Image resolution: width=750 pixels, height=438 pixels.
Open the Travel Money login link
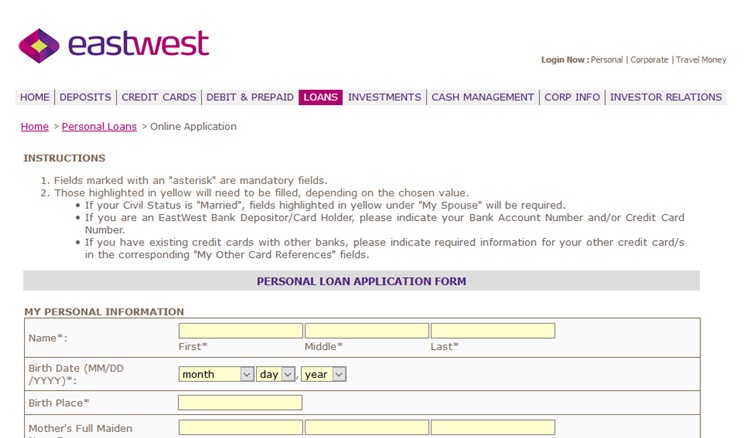click(701, 60)
